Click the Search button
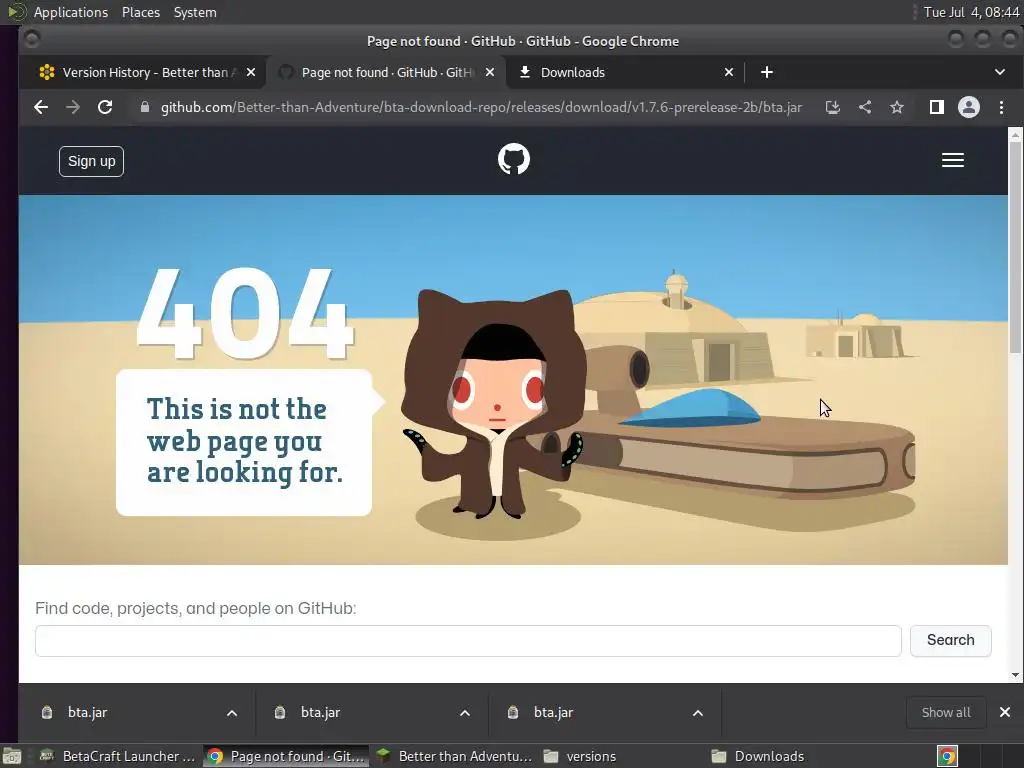The width and height of the screenshot is (1024, 768). (951, 641)
